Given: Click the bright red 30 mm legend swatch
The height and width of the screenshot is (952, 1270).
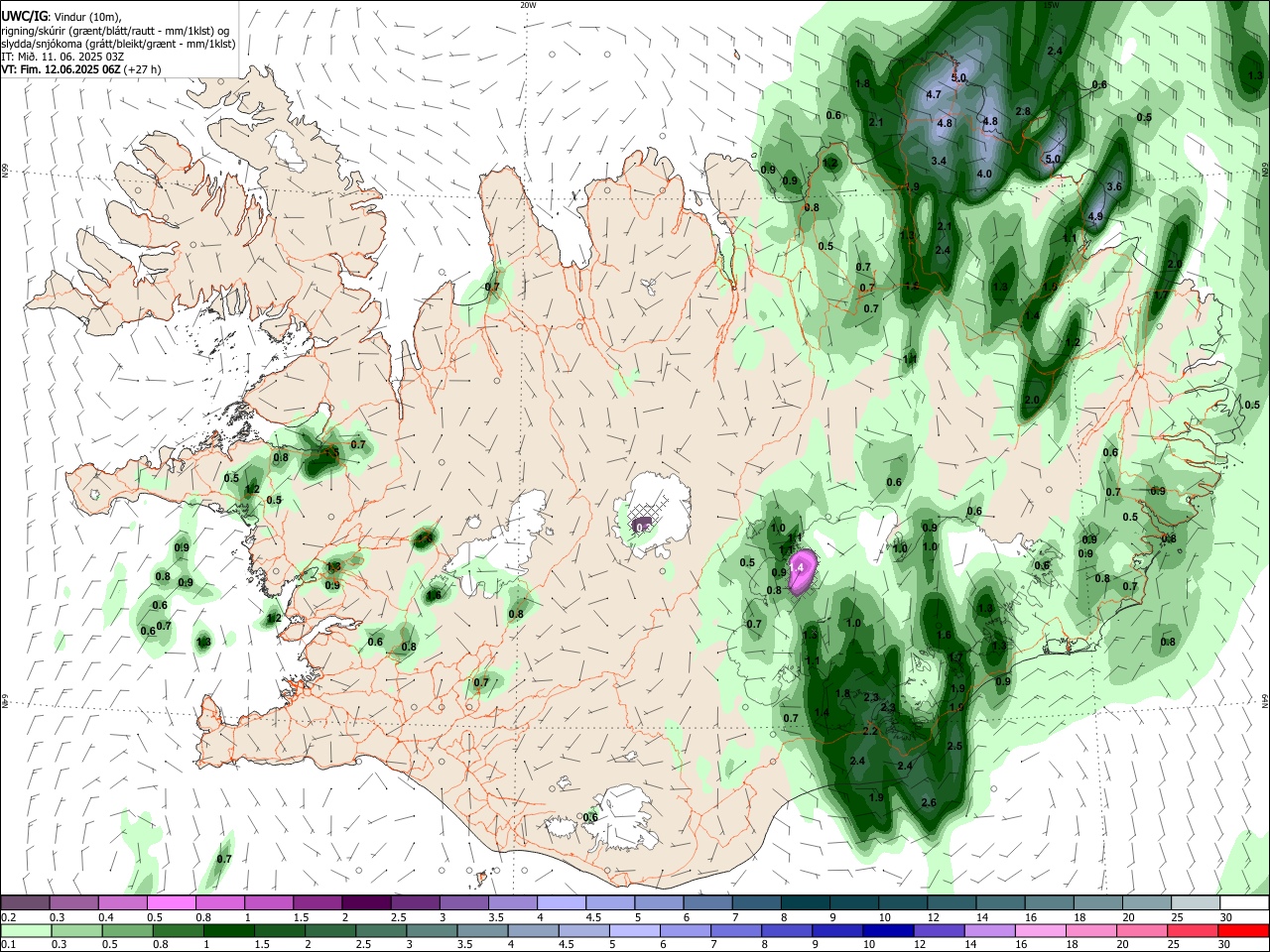Looking at the screenshot, I should coord(1244,930).
